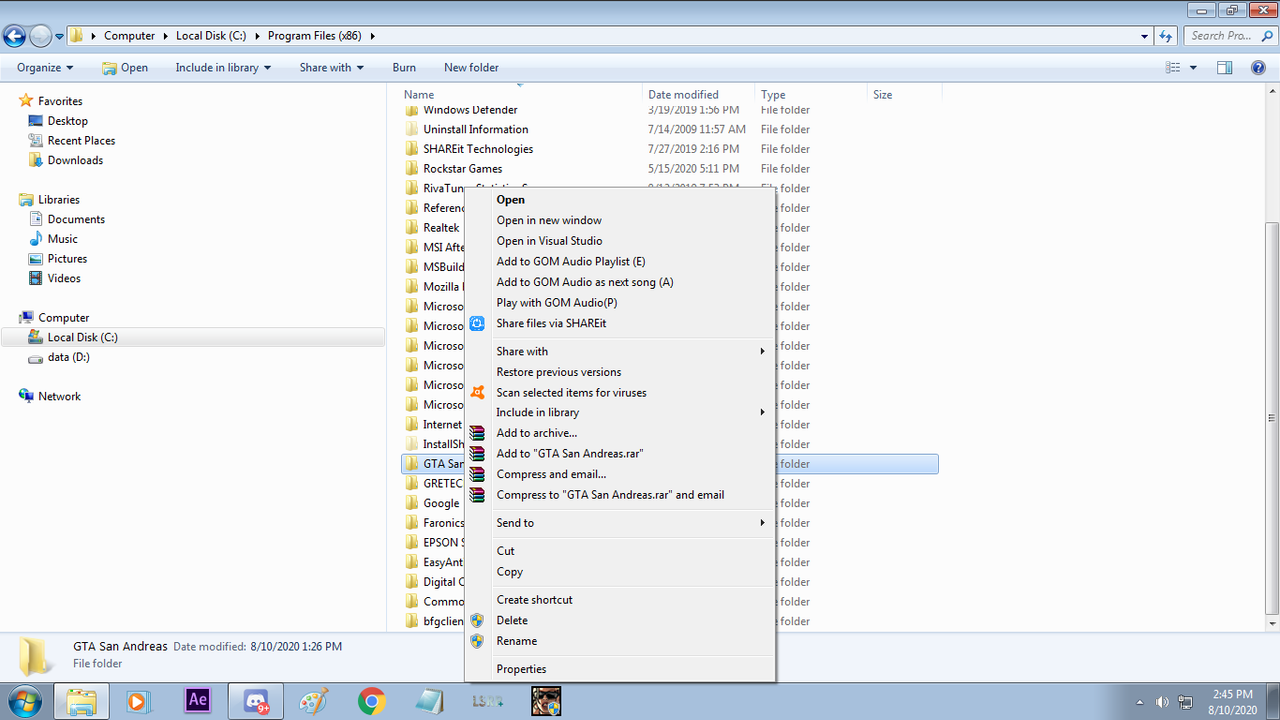Choose Open in new window
Viewport: 1280px width, 720px height.
[549, 220]
